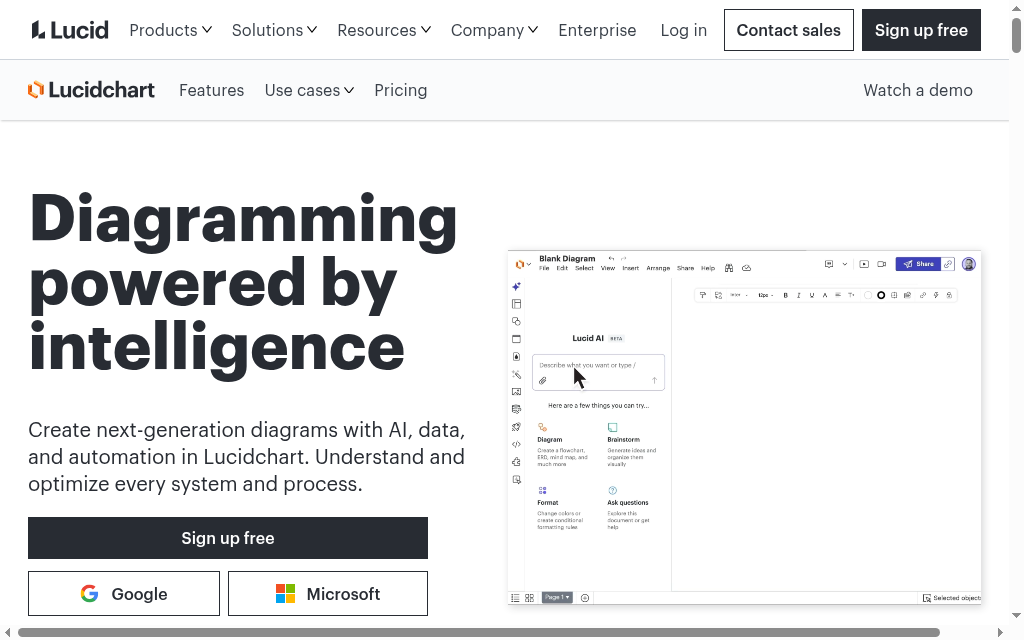Select the Brainstorm suggestion in Lucid AI
This screenshot has height=640, width=1024.
coord(632,445)
